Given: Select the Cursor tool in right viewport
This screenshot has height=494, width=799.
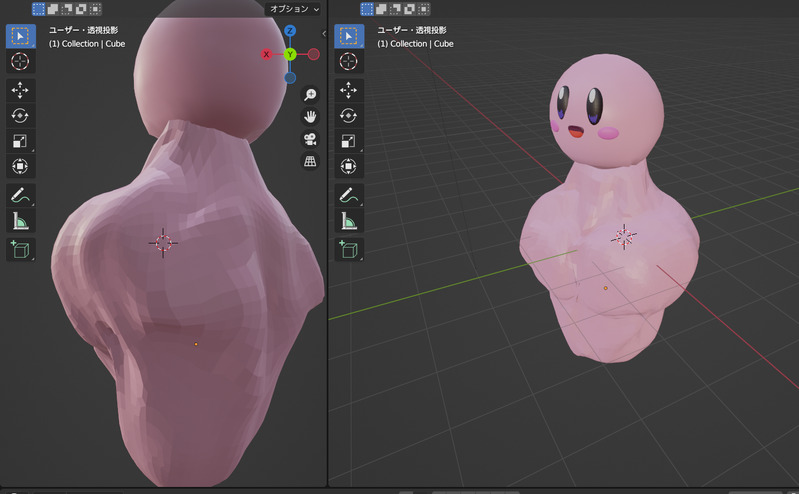Looking at the screenshot, I should pos(349,61).
